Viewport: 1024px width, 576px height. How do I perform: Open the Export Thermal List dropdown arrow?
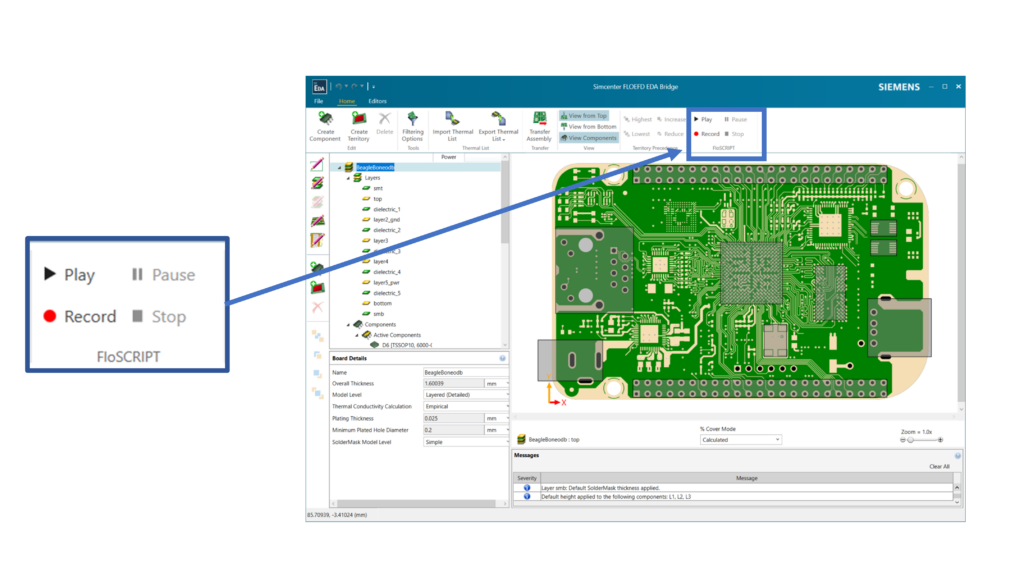pos(503,140)
